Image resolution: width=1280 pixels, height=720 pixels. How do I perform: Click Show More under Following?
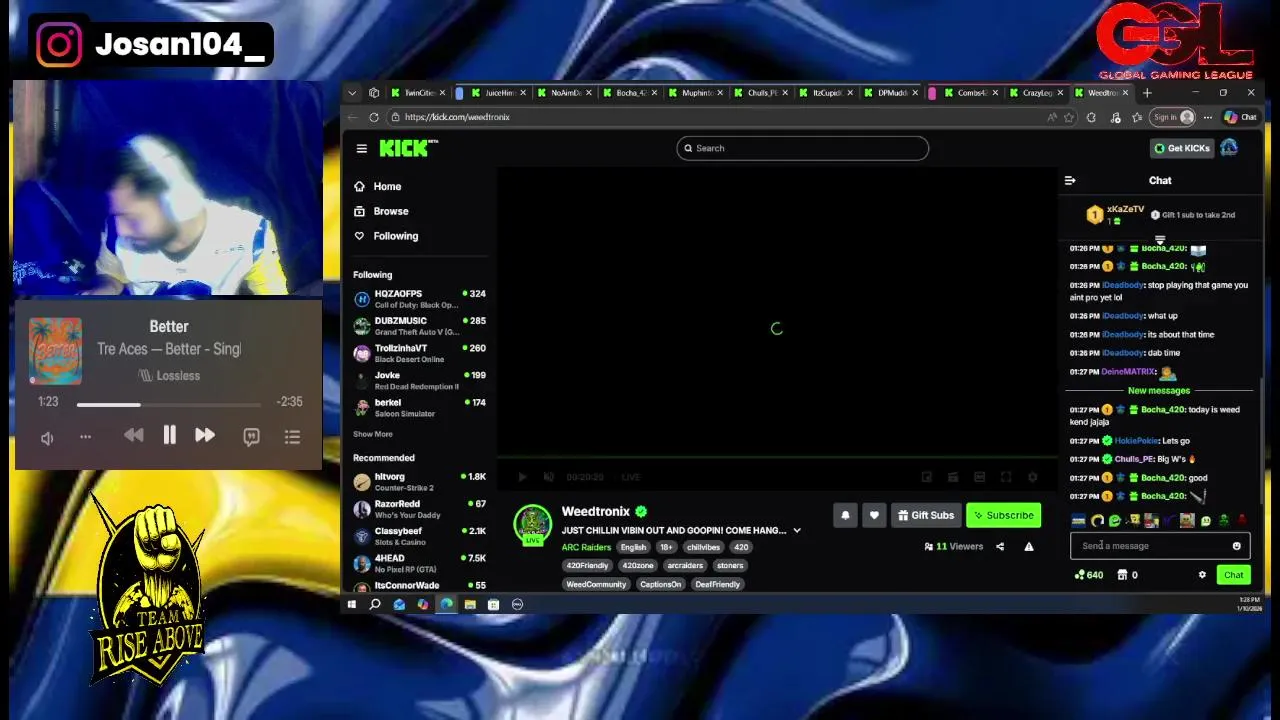(372, 434)
